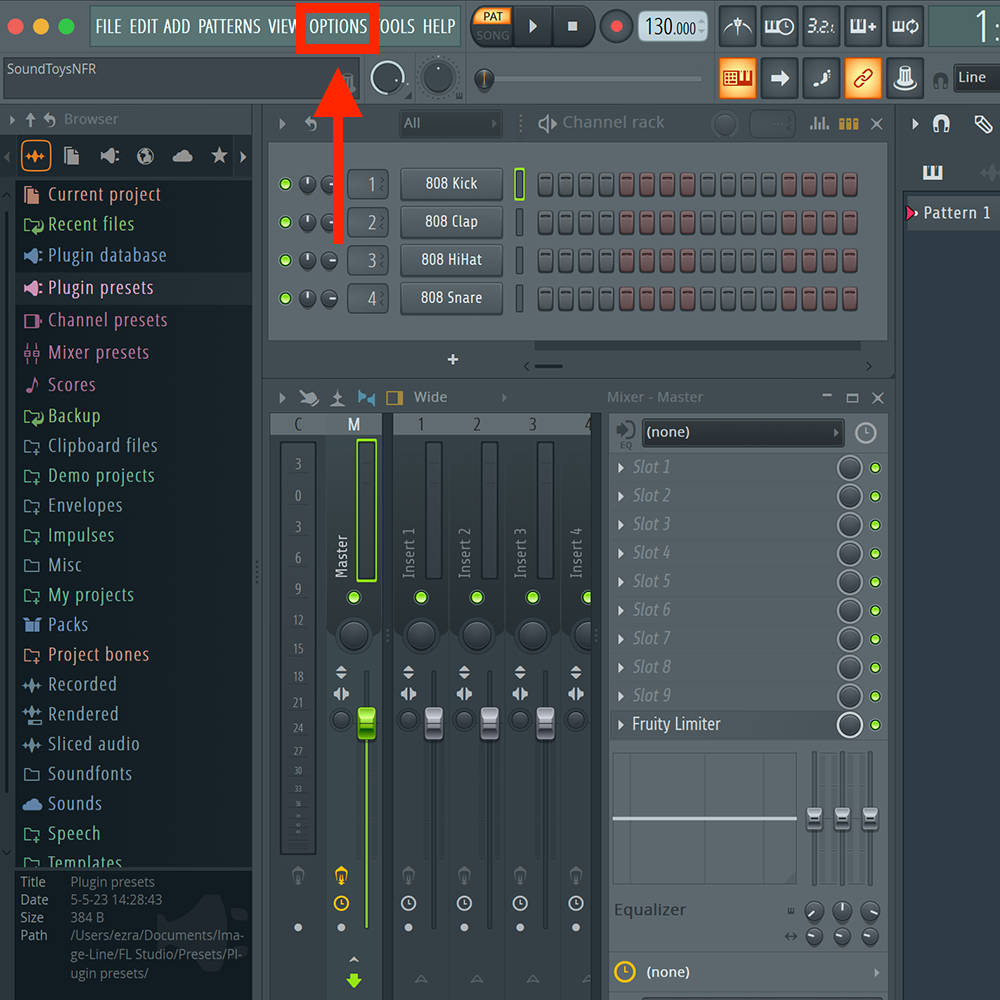
Task: Open the EDIT menu
Action: 143,27
